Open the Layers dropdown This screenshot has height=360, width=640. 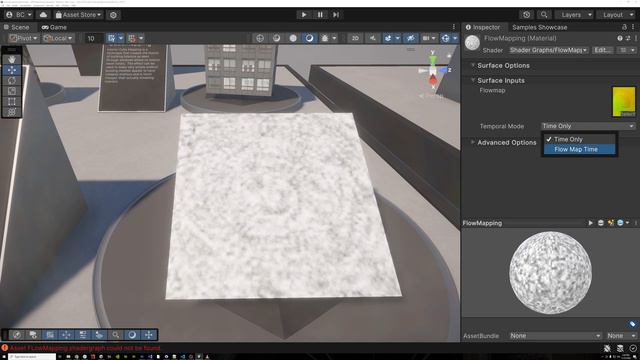tap(575, 15)
